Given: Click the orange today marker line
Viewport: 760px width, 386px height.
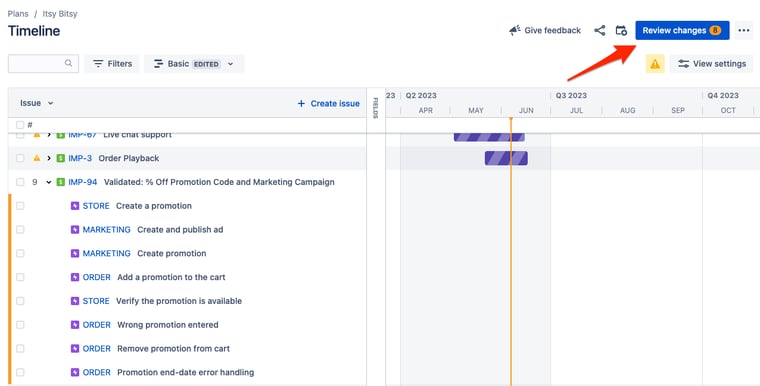Looking at the screenshot, I should pyautogui.click(x=511, y=252).
